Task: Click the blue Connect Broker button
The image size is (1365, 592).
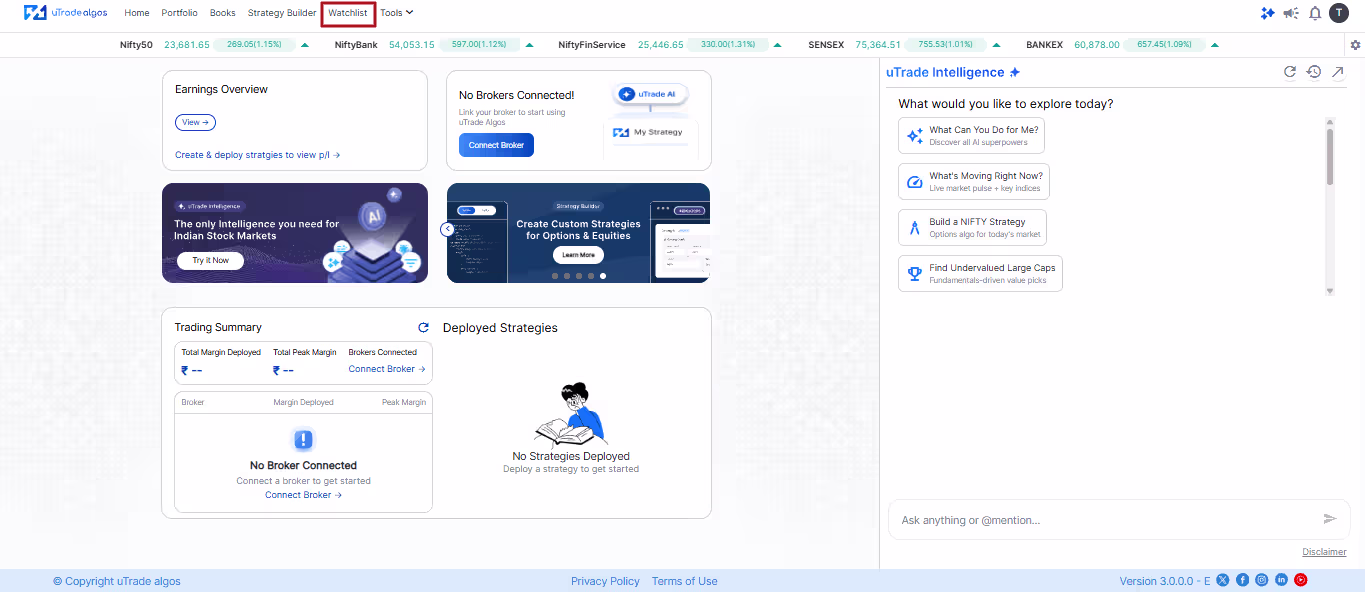Action: (x=497, y=145)
